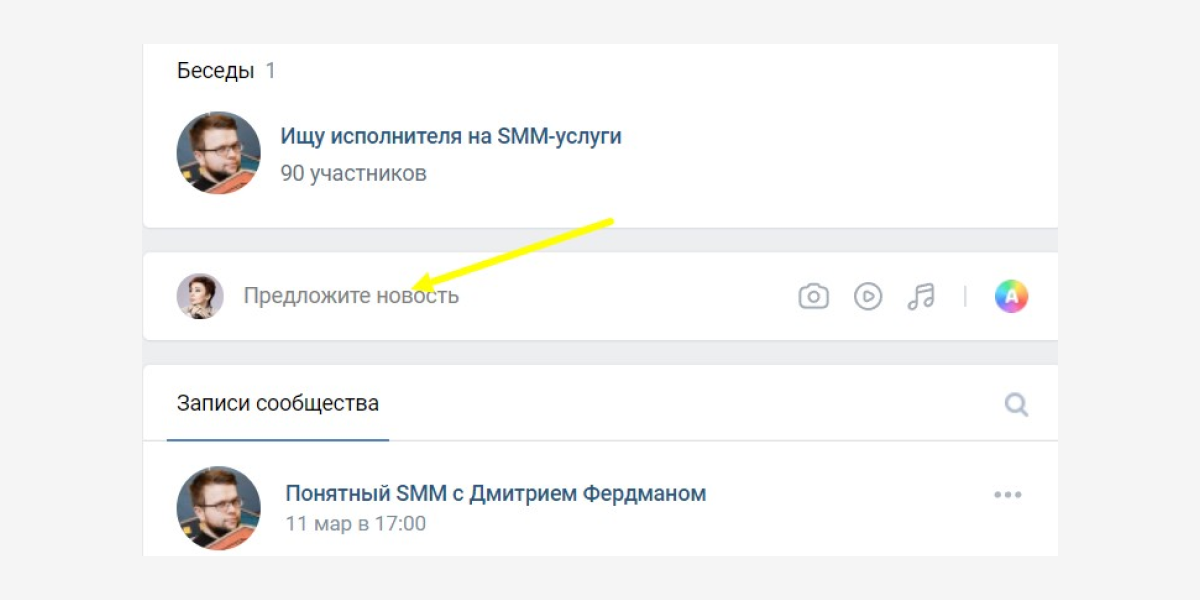
Task: Click the conversations count '1'
Action: (270, 71)
